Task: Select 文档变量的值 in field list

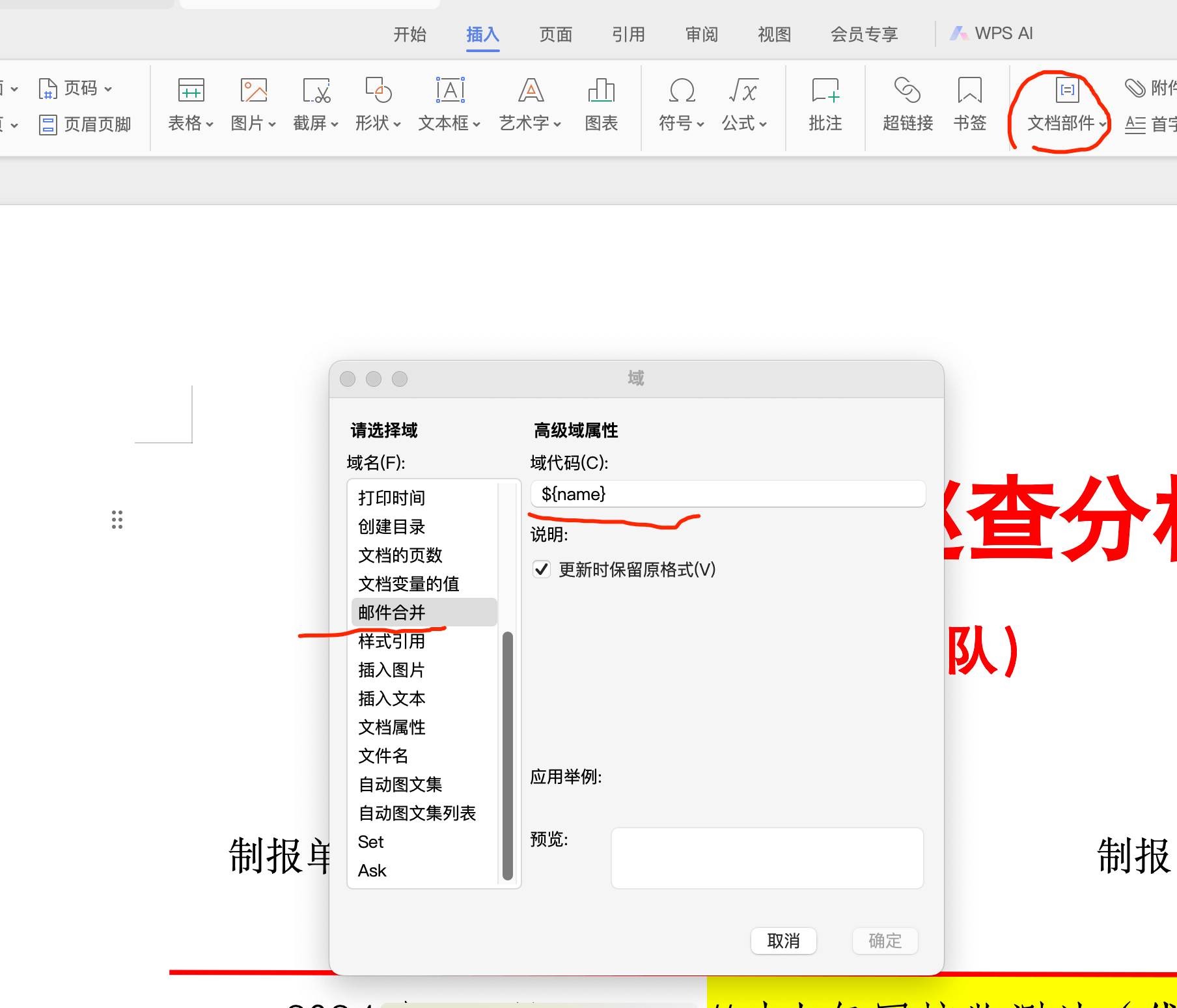Action: [409, 584]
